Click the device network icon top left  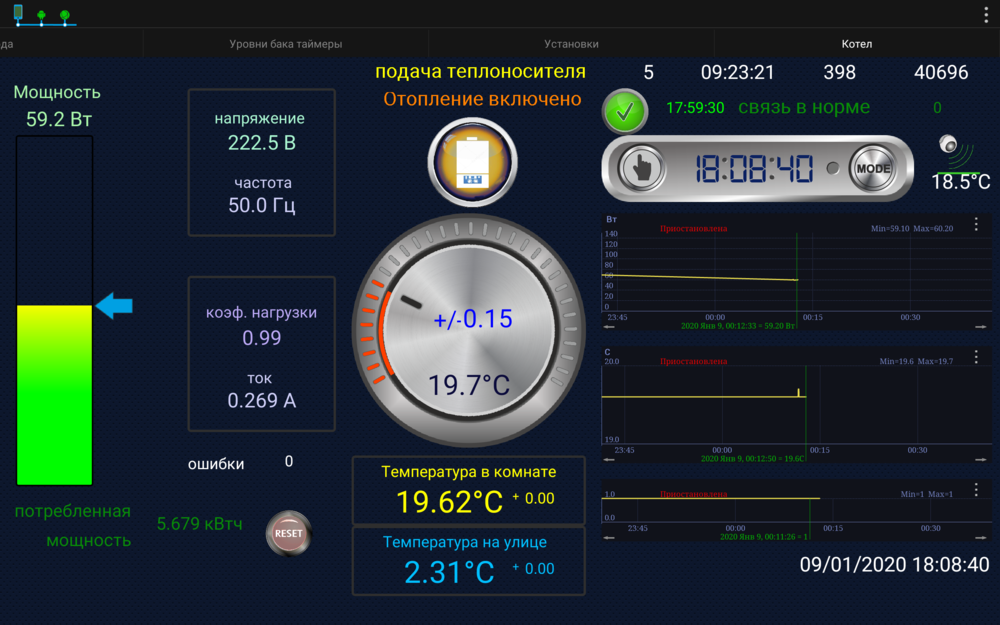pos(43,14)
